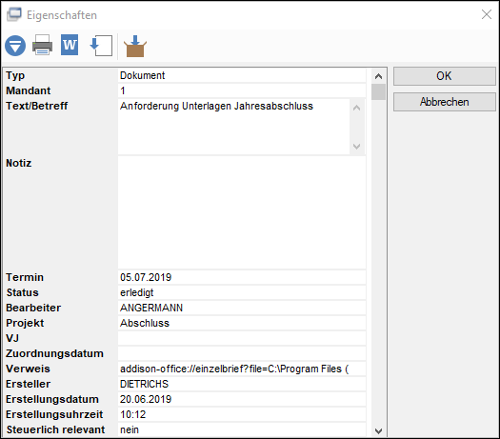Click the Notiz label

coord(19,163)
